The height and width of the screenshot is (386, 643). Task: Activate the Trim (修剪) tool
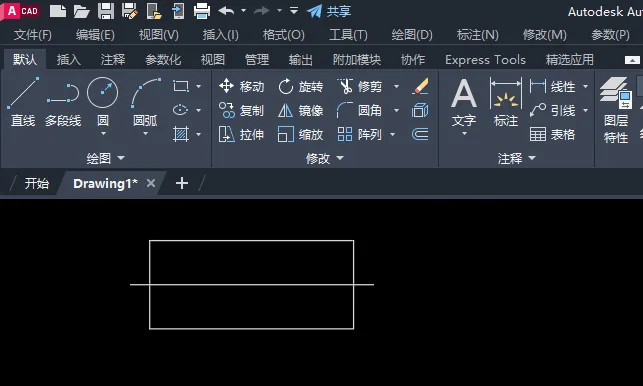click(360, 87)
